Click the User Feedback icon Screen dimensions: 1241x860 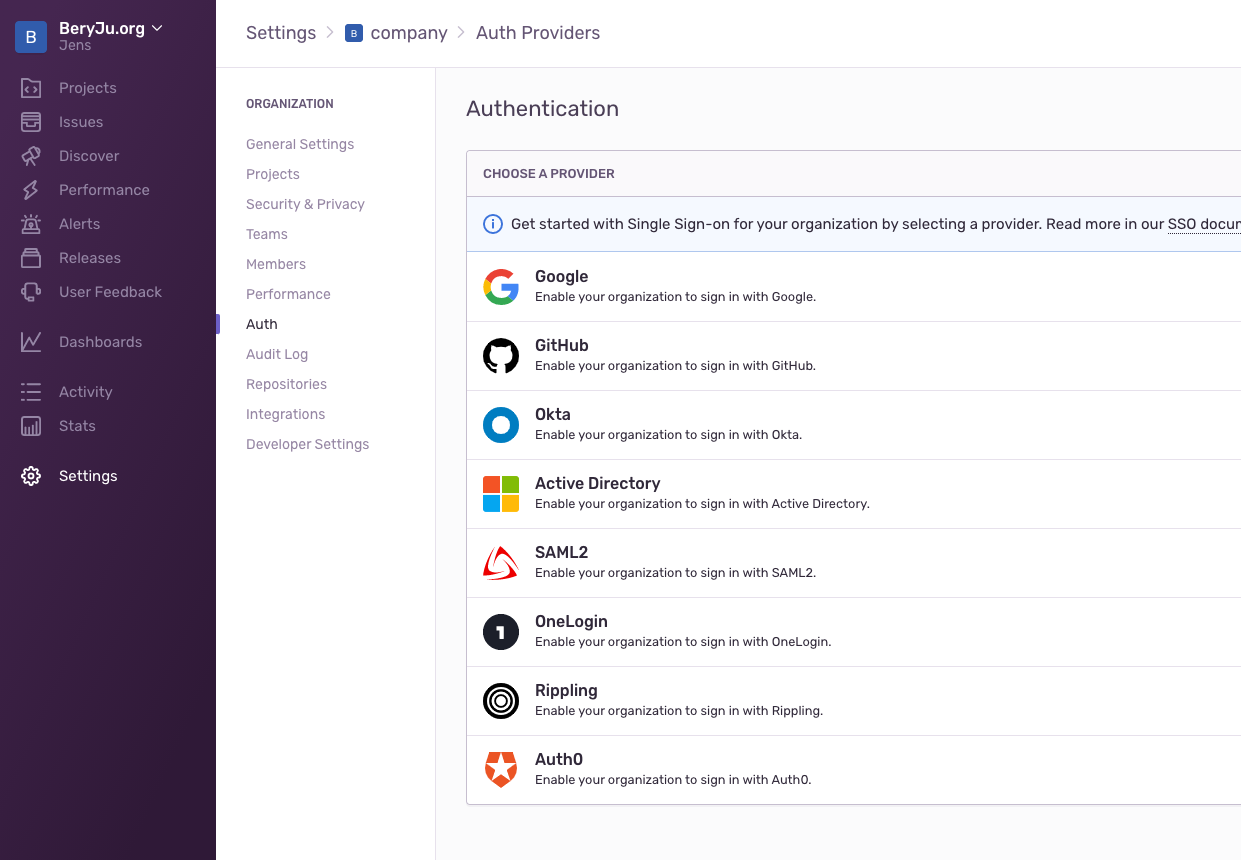pyautogui.click(x=30, y=291)
